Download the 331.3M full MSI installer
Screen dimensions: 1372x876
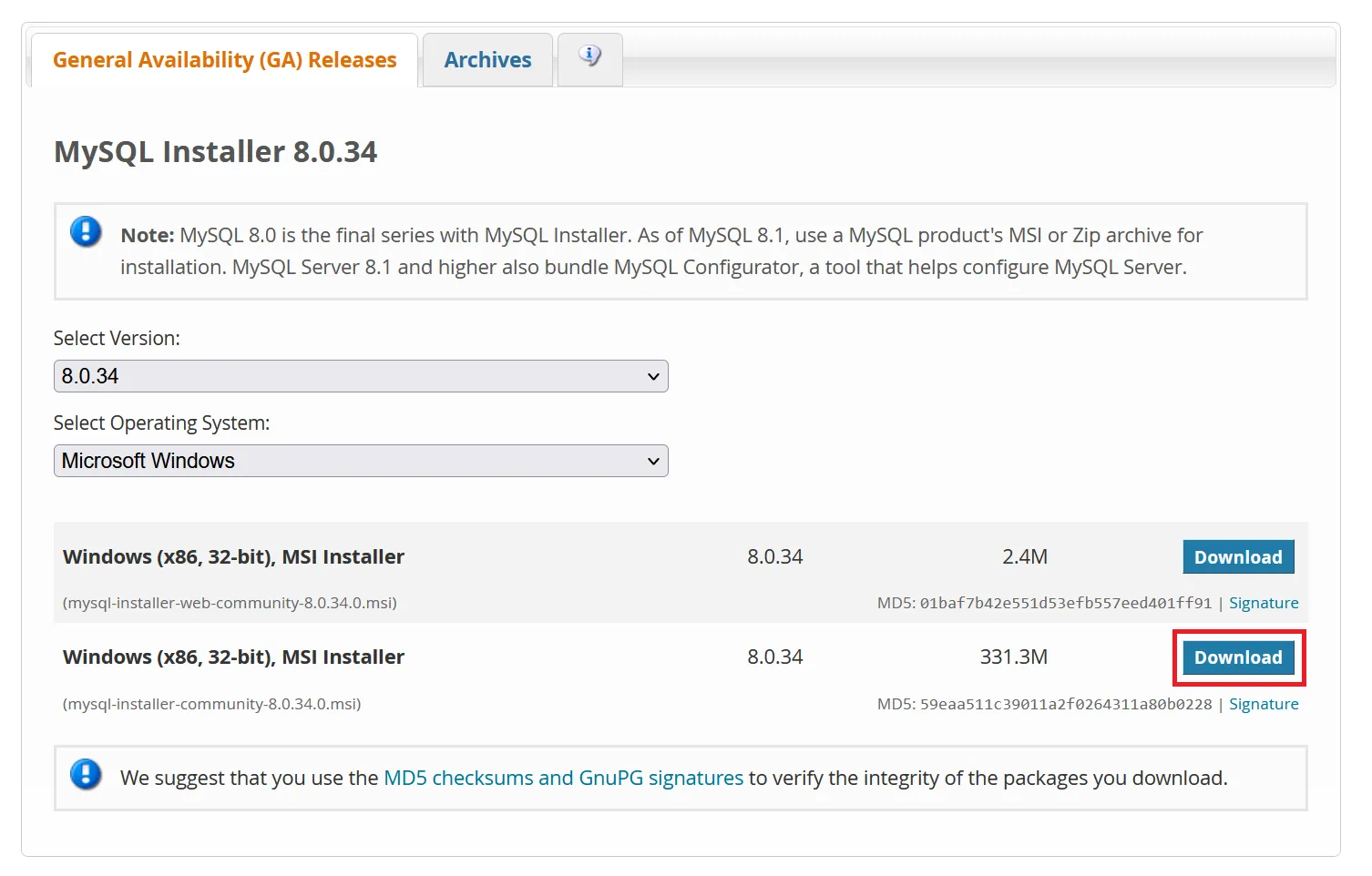point(1237,657)
